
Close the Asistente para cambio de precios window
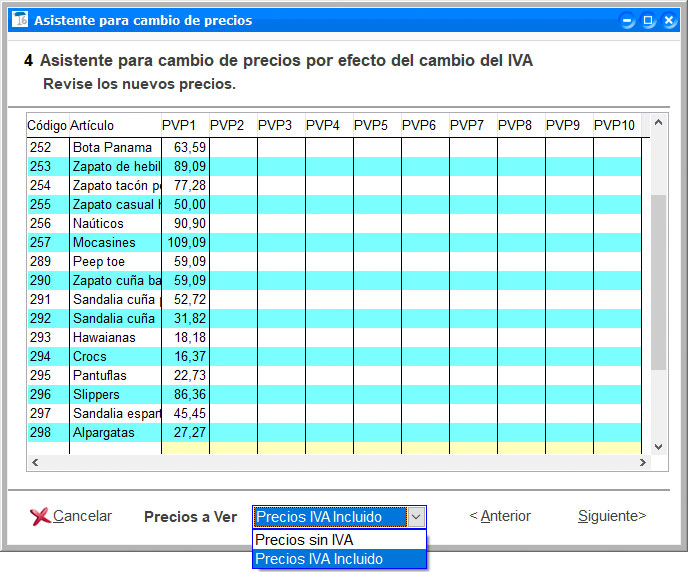click(x=669, y=20)
